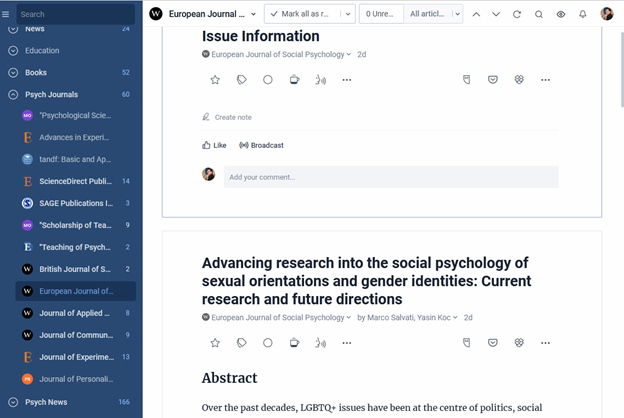This screenshot has height=418, width=624.
Task: Show 0 Unread filter
Action: pyautogui.click(x=381, y=14)
